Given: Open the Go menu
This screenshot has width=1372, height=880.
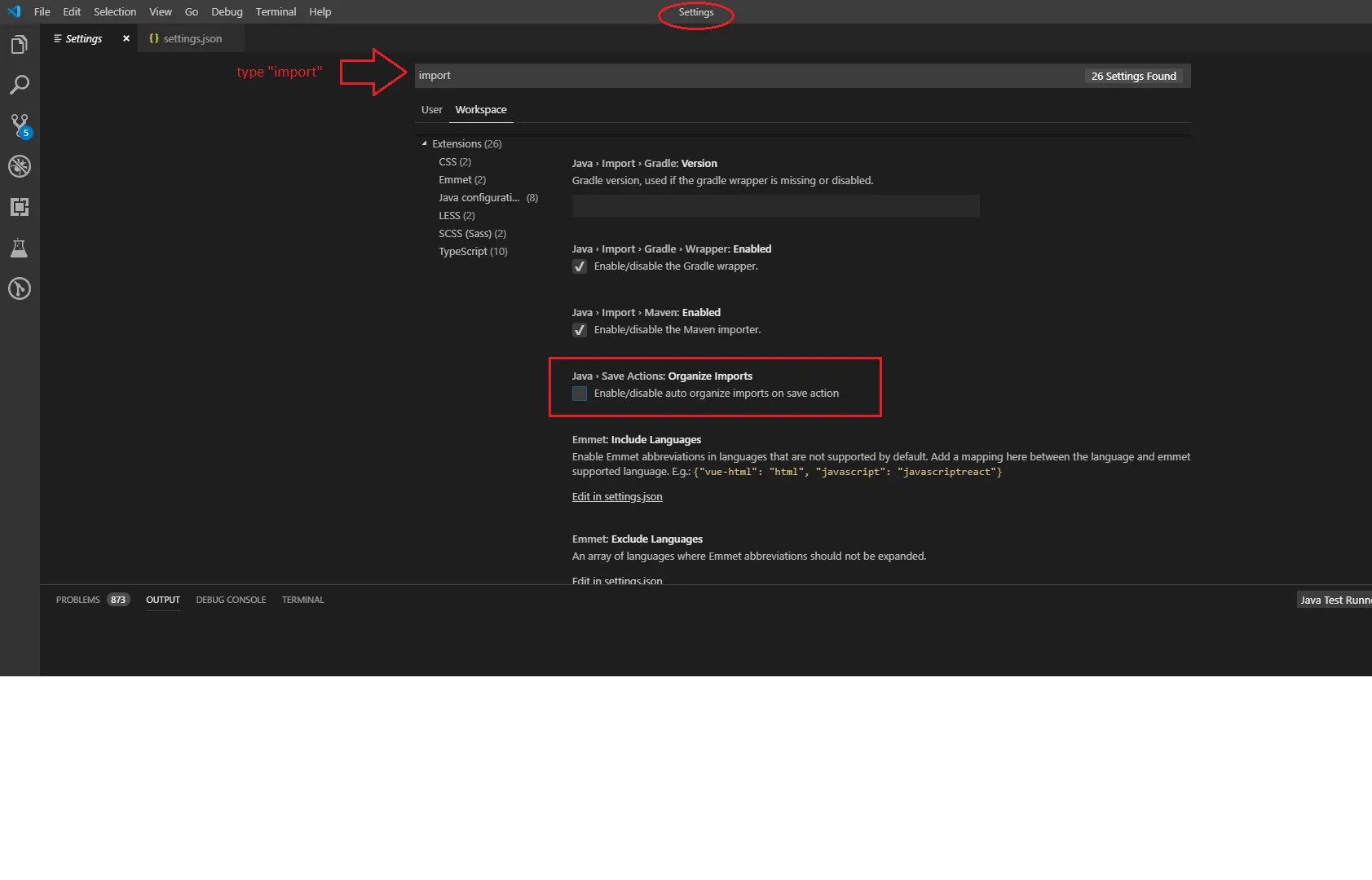Looking at the screenshot, I should point(192,11).
